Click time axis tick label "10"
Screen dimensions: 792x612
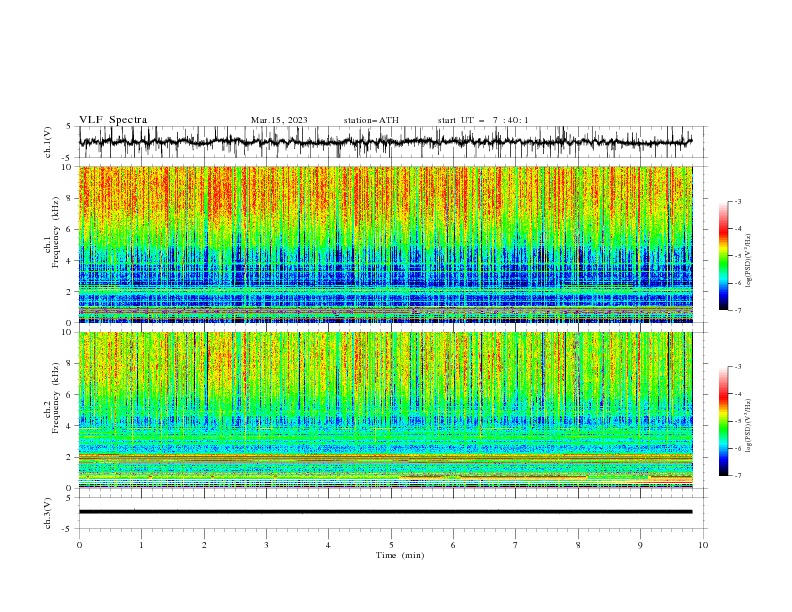(x=703, y=545)
